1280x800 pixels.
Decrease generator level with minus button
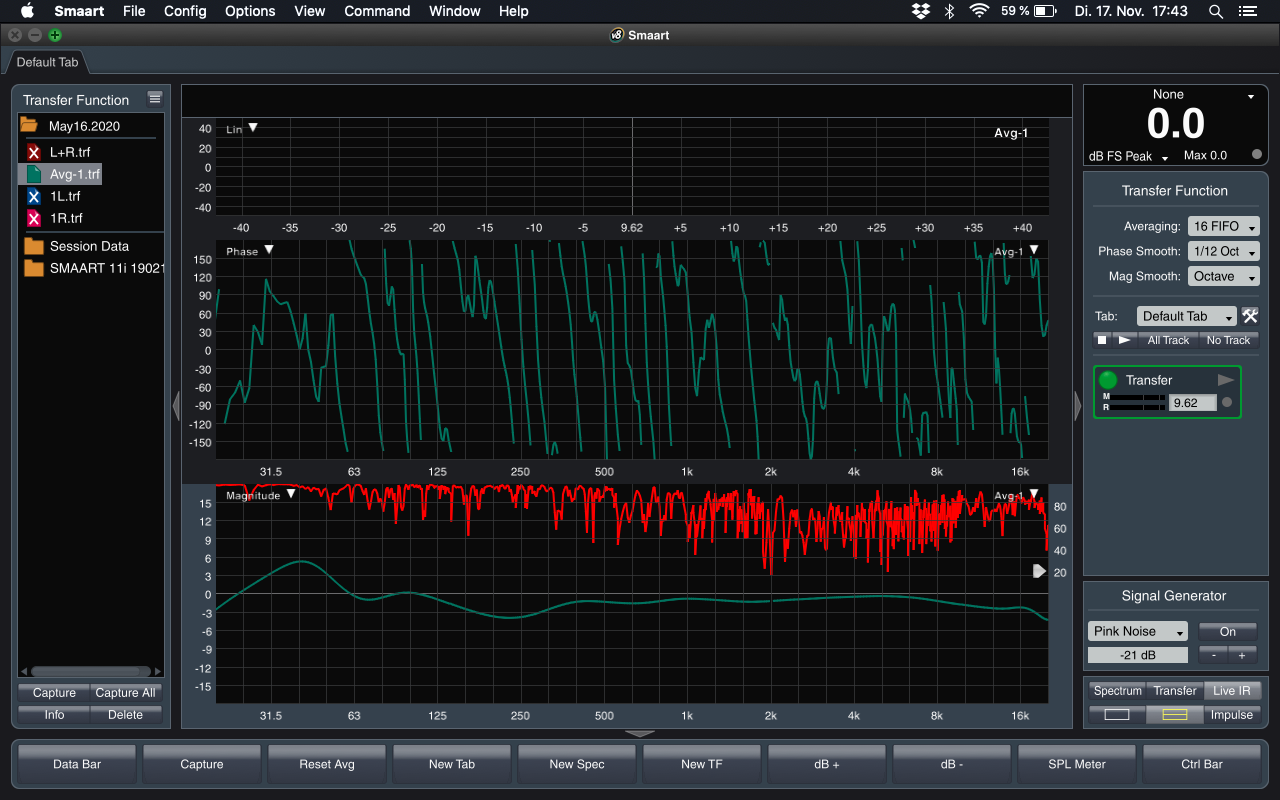[x=1213, y=656]
